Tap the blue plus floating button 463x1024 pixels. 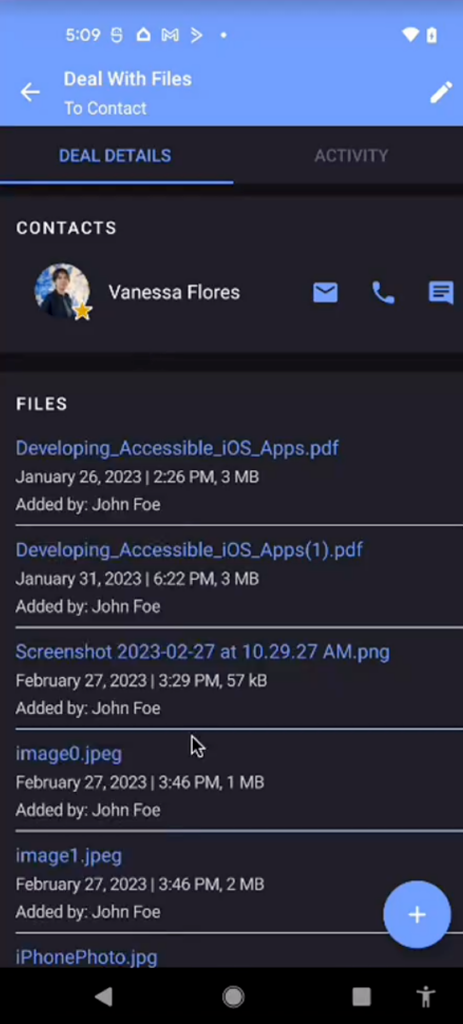tap(417, 914)
